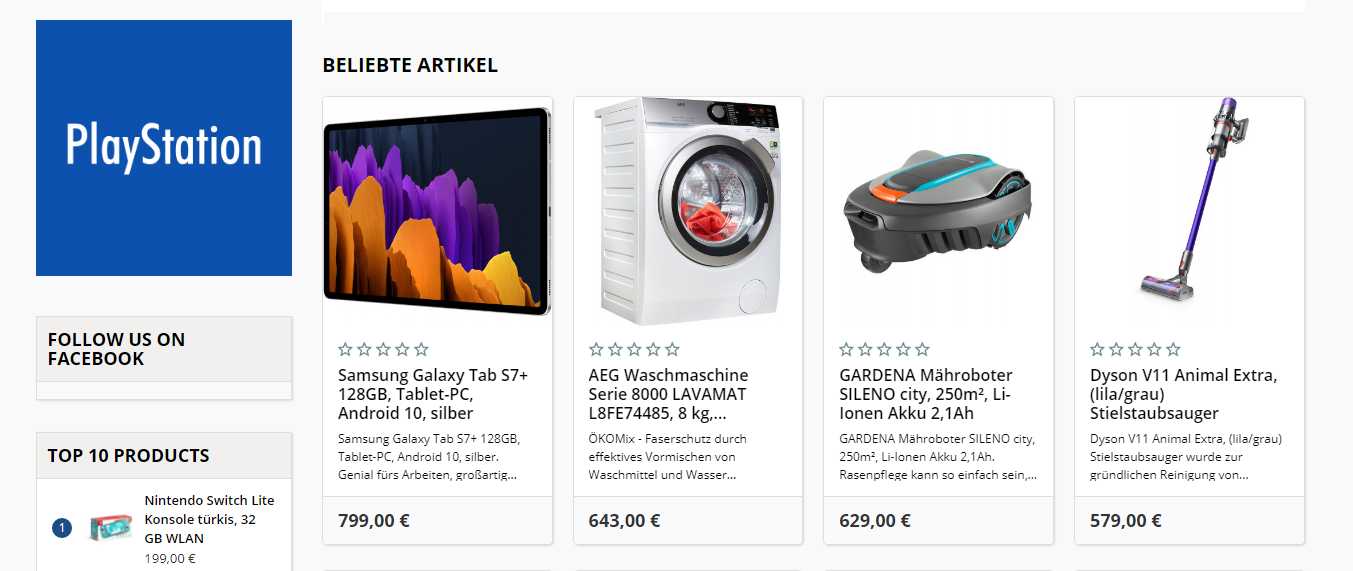
Task: Click the 799,00 € price on Samsung tablet
Action: [x=374, y=521]
